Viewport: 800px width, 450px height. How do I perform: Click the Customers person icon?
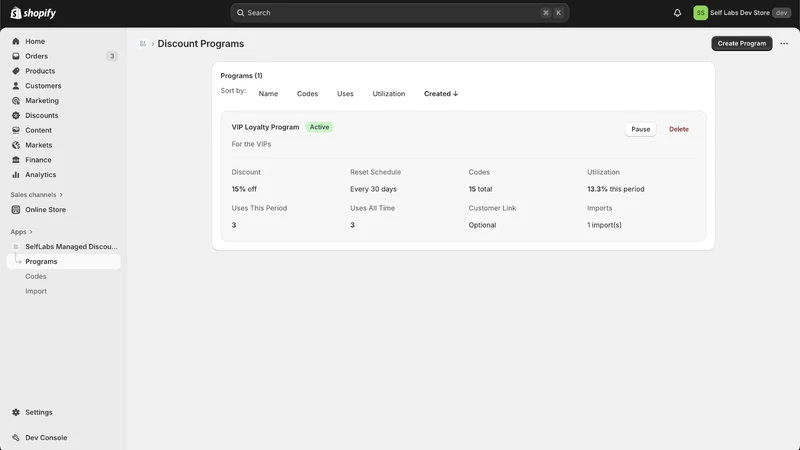point(16,86)
